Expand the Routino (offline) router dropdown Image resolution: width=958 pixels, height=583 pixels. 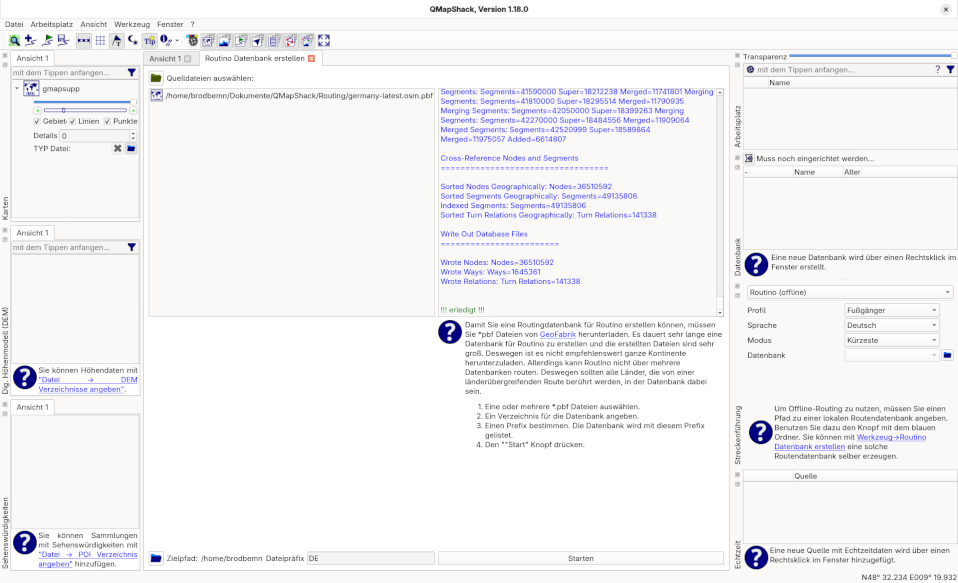coord(849,292)
